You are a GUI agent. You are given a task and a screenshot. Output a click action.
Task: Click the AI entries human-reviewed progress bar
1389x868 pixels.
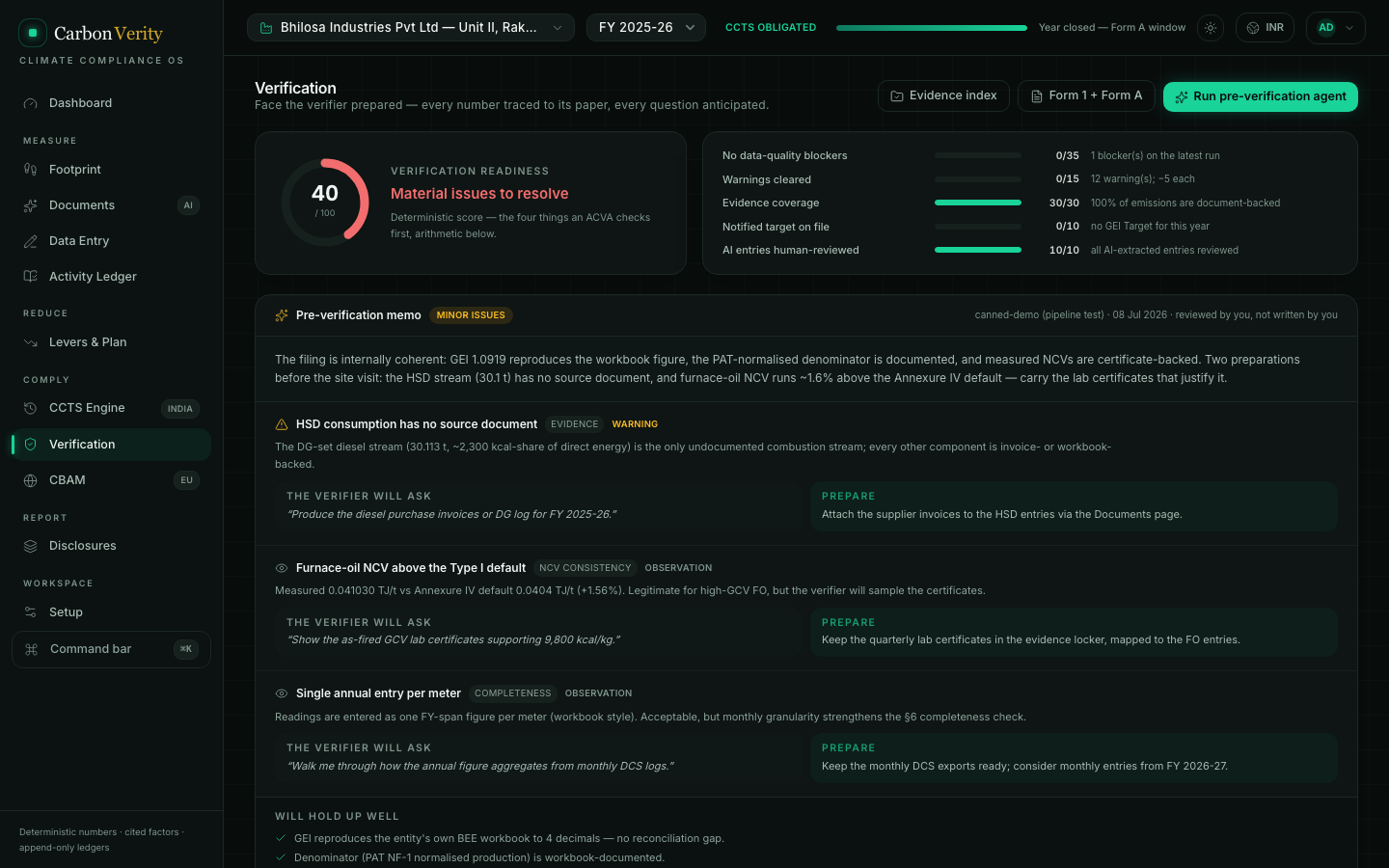978,250
